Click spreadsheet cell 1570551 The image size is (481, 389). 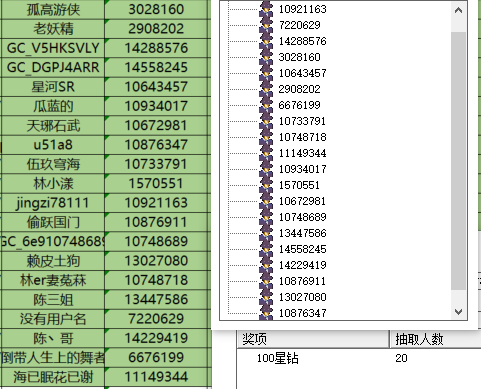tap(156, 183)
